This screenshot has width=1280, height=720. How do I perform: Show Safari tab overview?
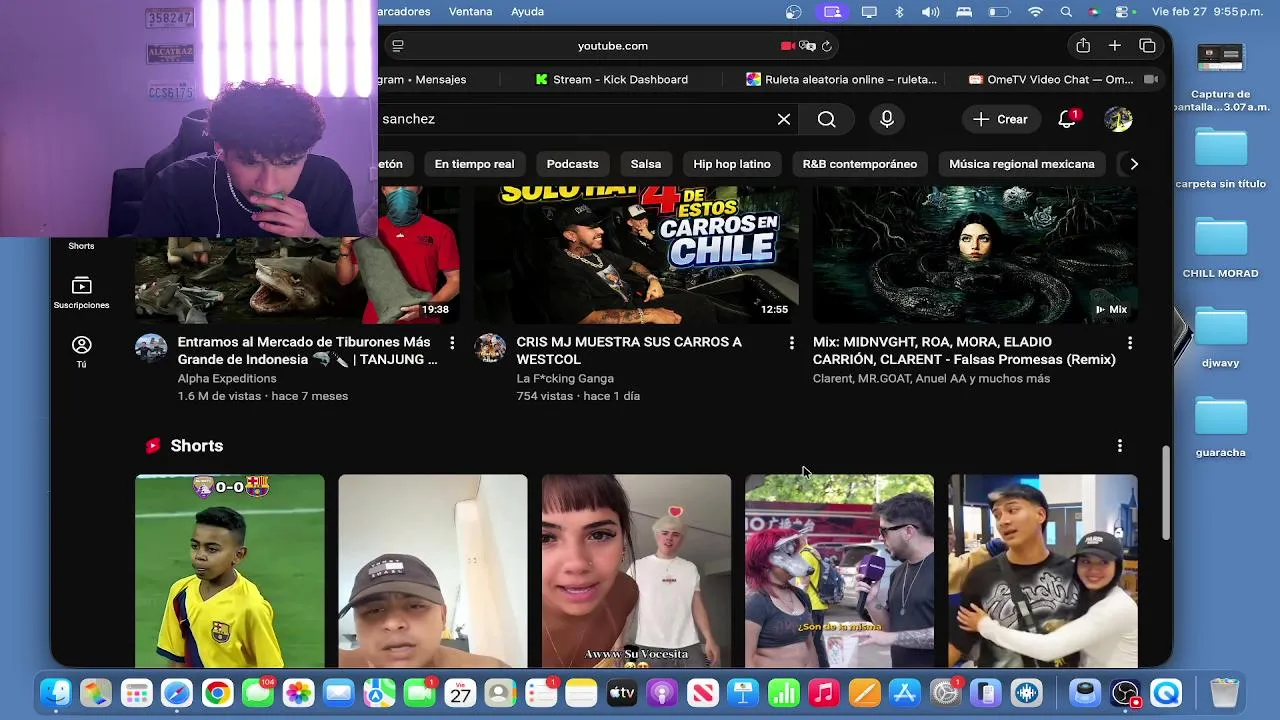(1147, 46)
